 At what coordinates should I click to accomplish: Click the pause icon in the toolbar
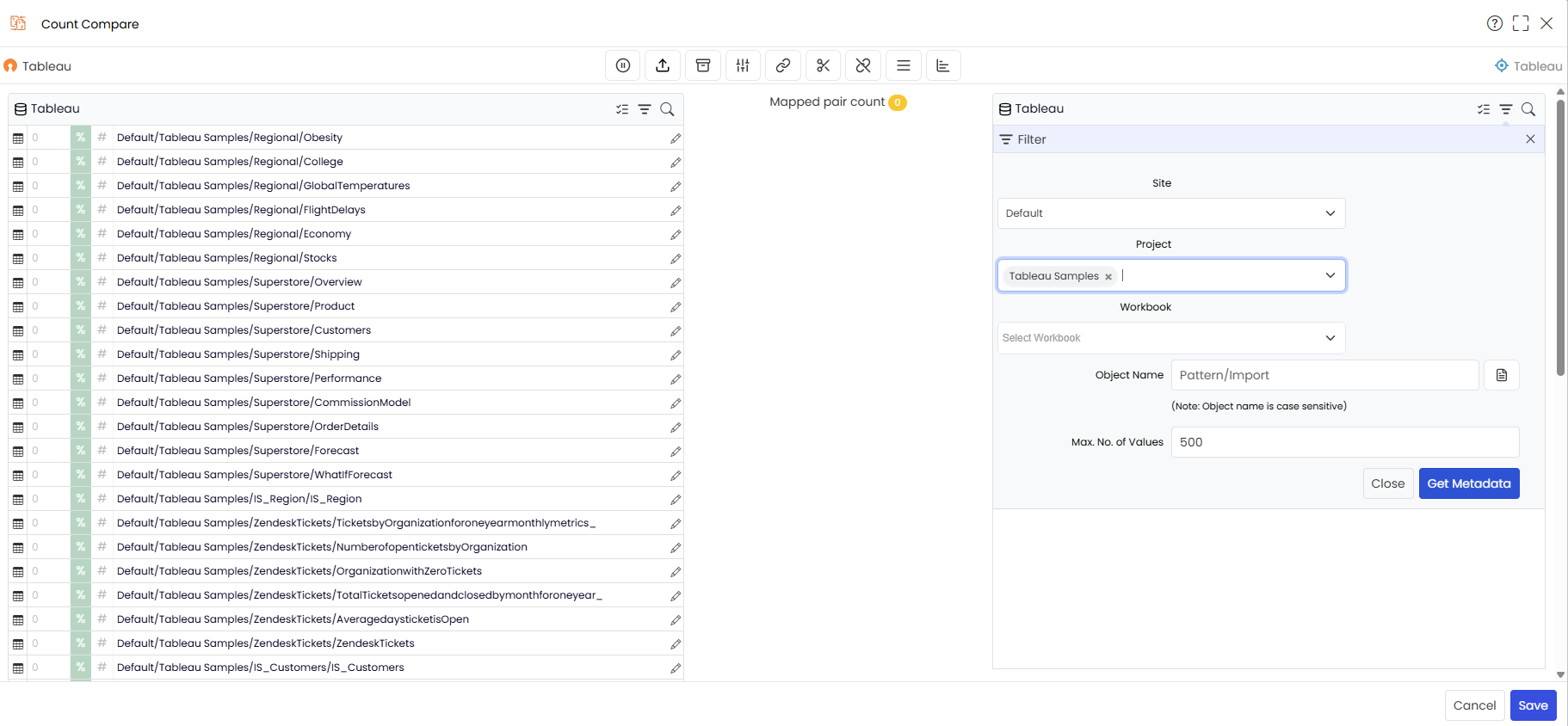pyautogui.click(x=623, y=65)
